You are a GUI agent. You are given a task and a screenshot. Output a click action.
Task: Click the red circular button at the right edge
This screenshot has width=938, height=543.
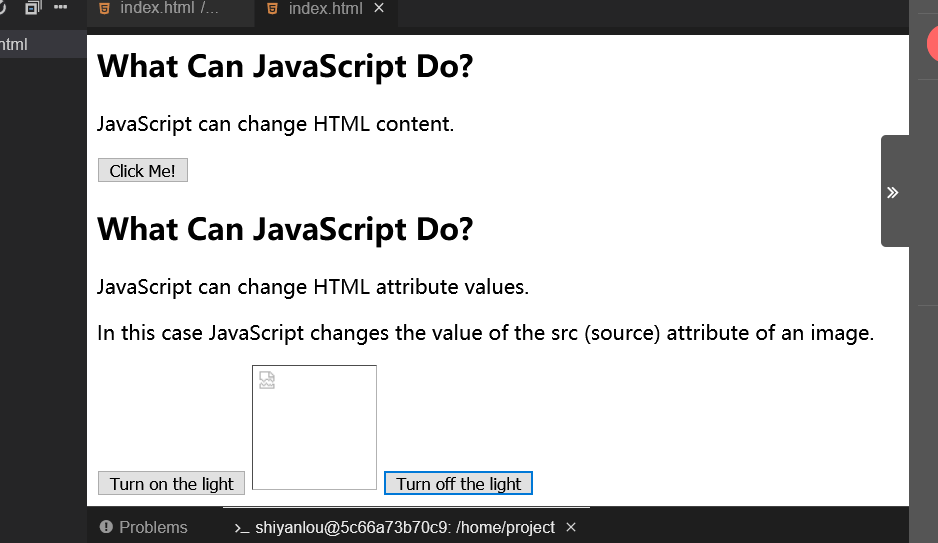coord(933,44)
